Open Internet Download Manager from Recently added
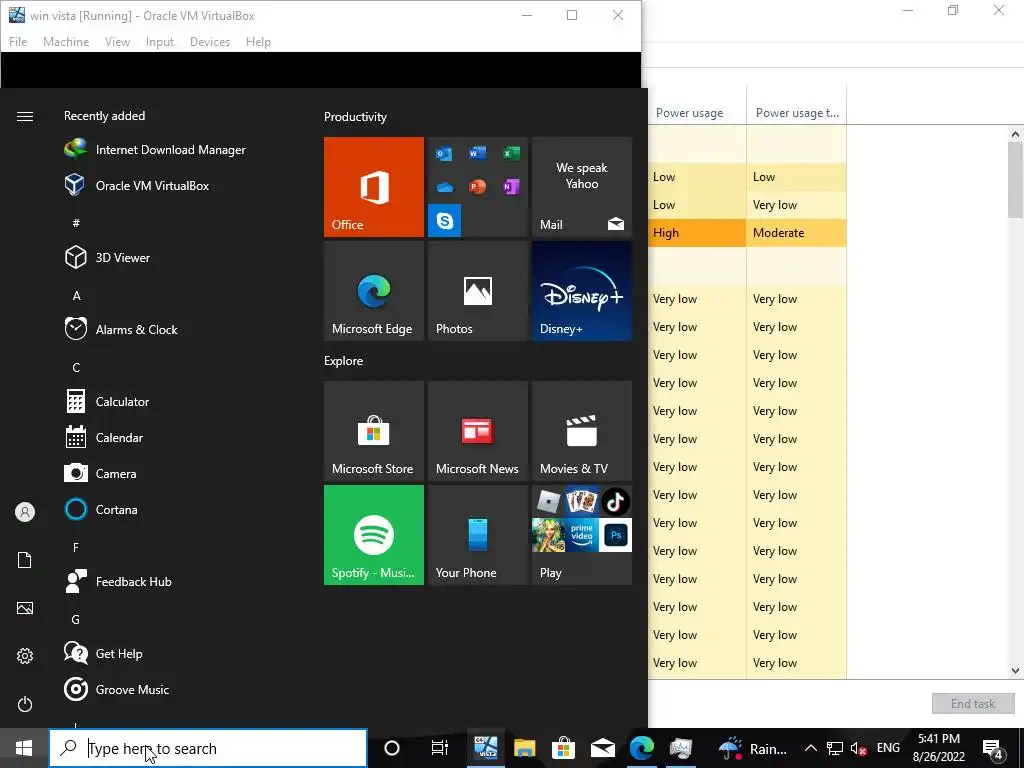Viewport: 1024px width, 768px height. 155,150
